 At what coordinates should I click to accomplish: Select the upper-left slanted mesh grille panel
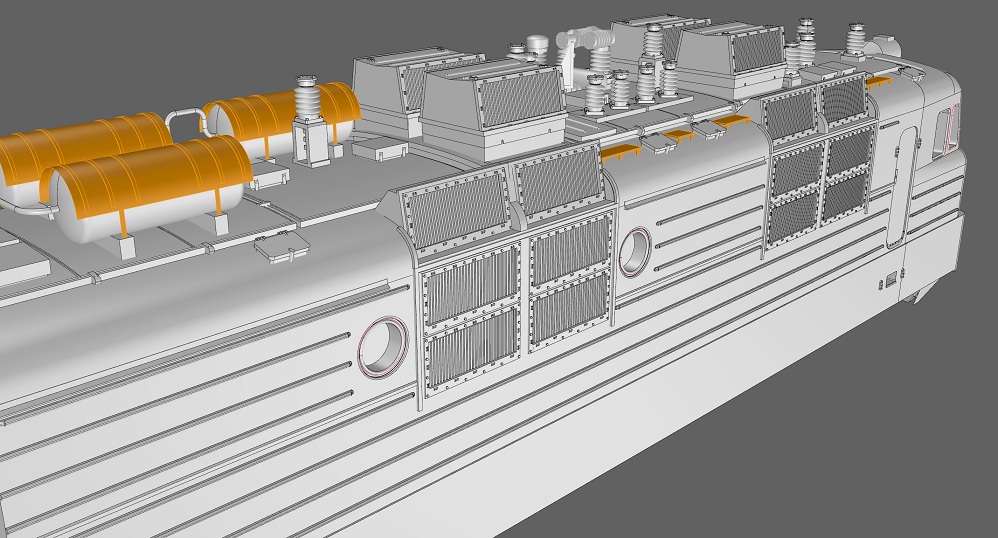pos(454,206)
